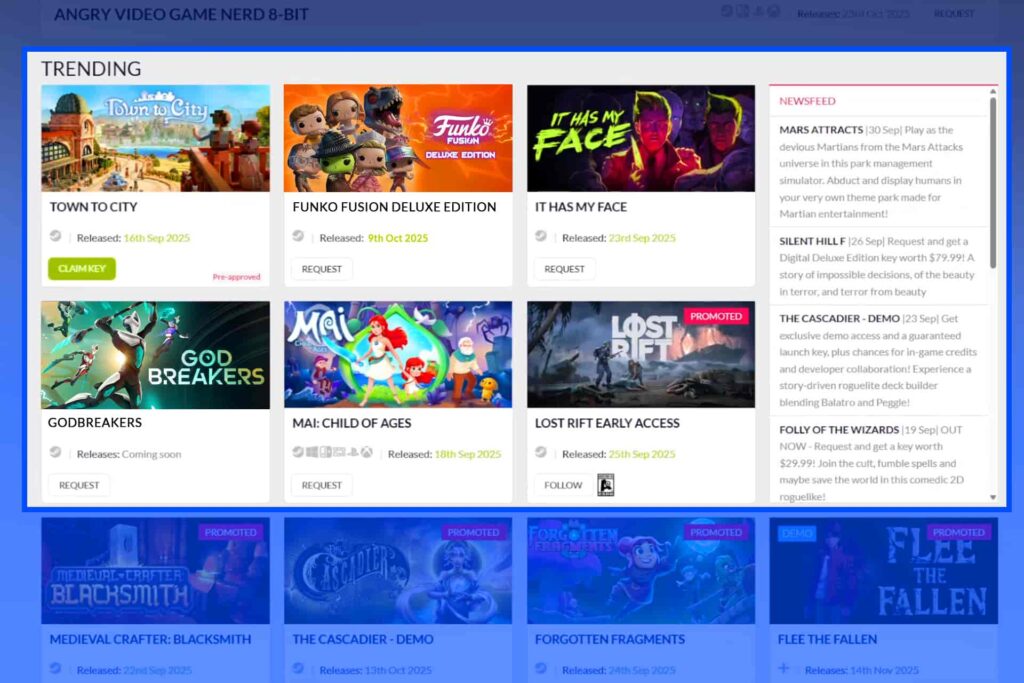Click the Steam icon under Funko Fusion Deluxe Edition
Screen dimensions: 1024x683
pyautogui.click(x=298, y=236)
